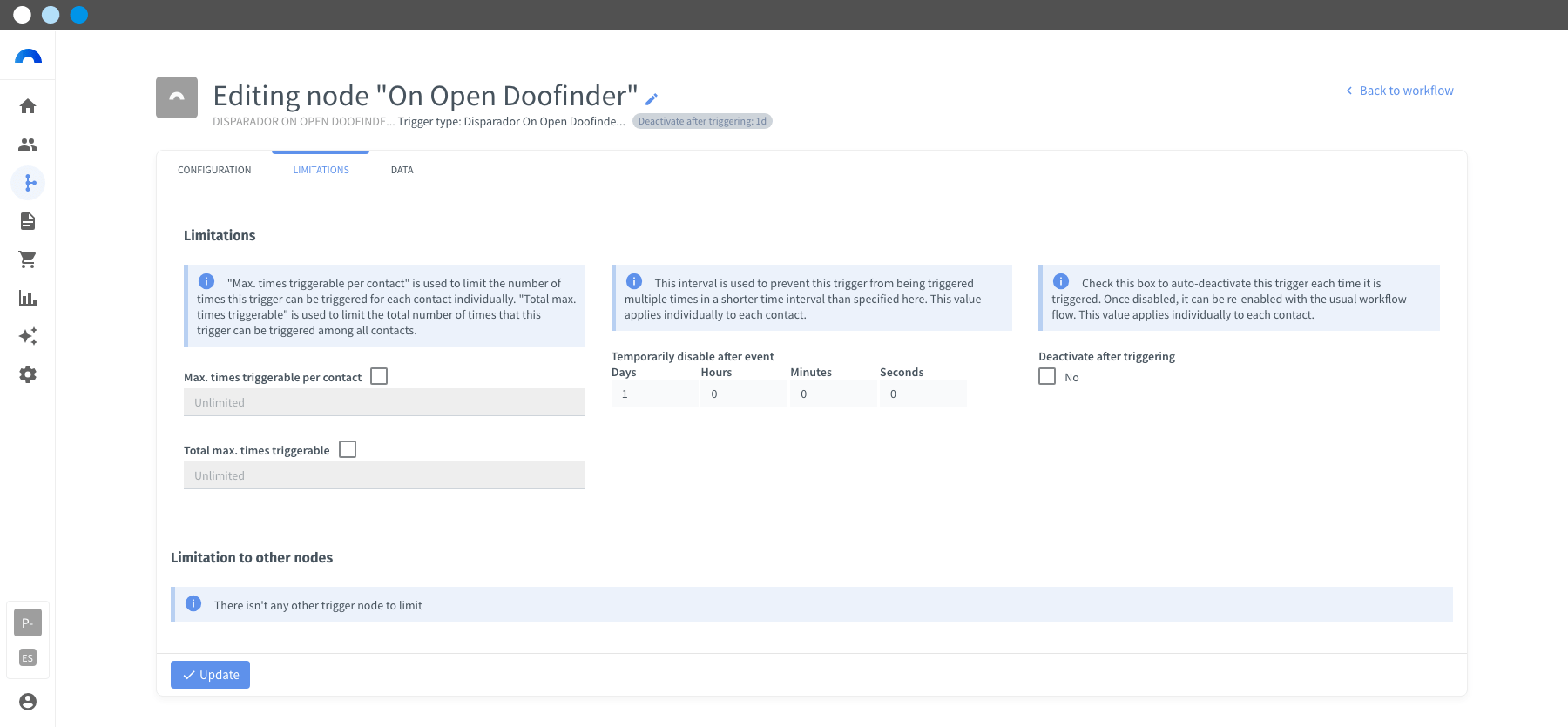Click the Limitation to other nodes heading
This screenshot has width=1568, height=727.
[x=252, y=557]
